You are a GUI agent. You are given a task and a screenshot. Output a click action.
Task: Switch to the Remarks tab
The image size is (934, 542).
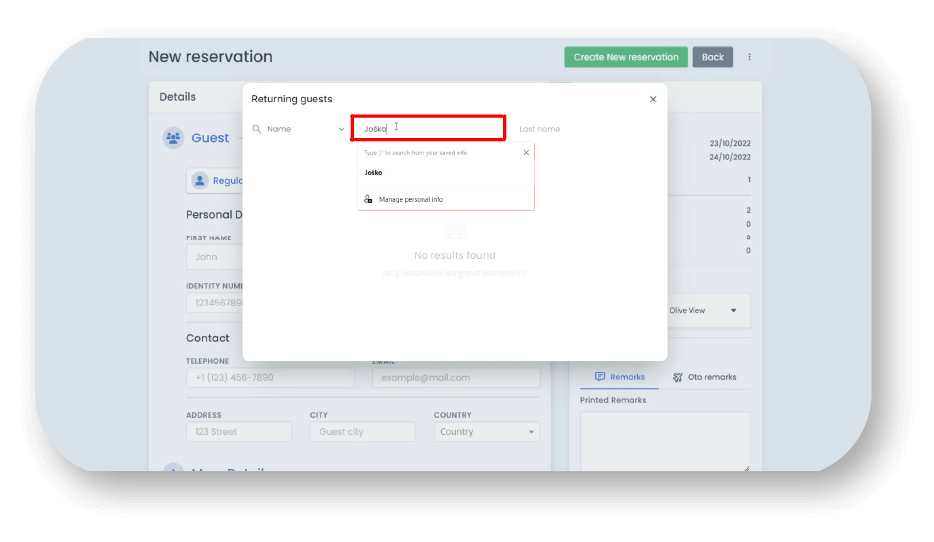[x=619, y=377]
